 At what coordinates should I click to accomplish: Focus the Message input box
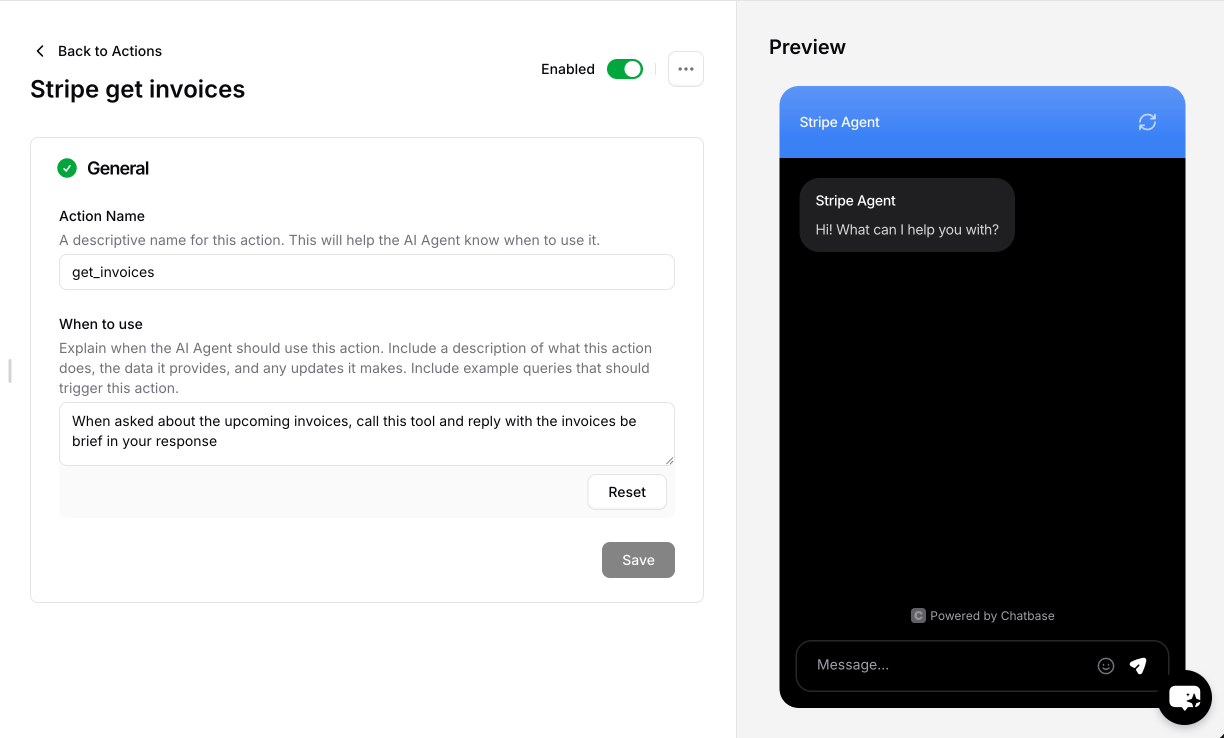click(x=950, y=665)
